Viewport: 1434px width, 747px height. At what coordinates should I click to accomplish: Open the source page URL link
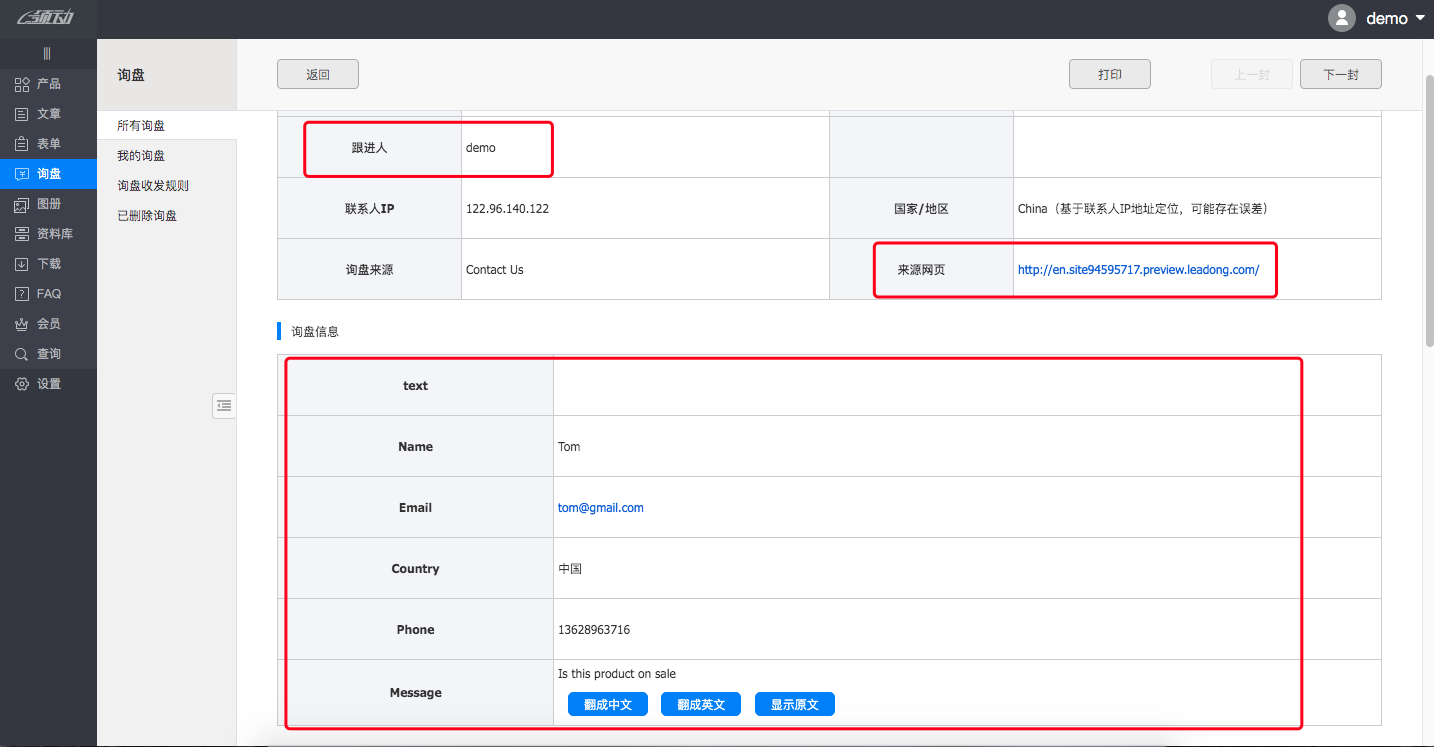tap(1138, 270)
